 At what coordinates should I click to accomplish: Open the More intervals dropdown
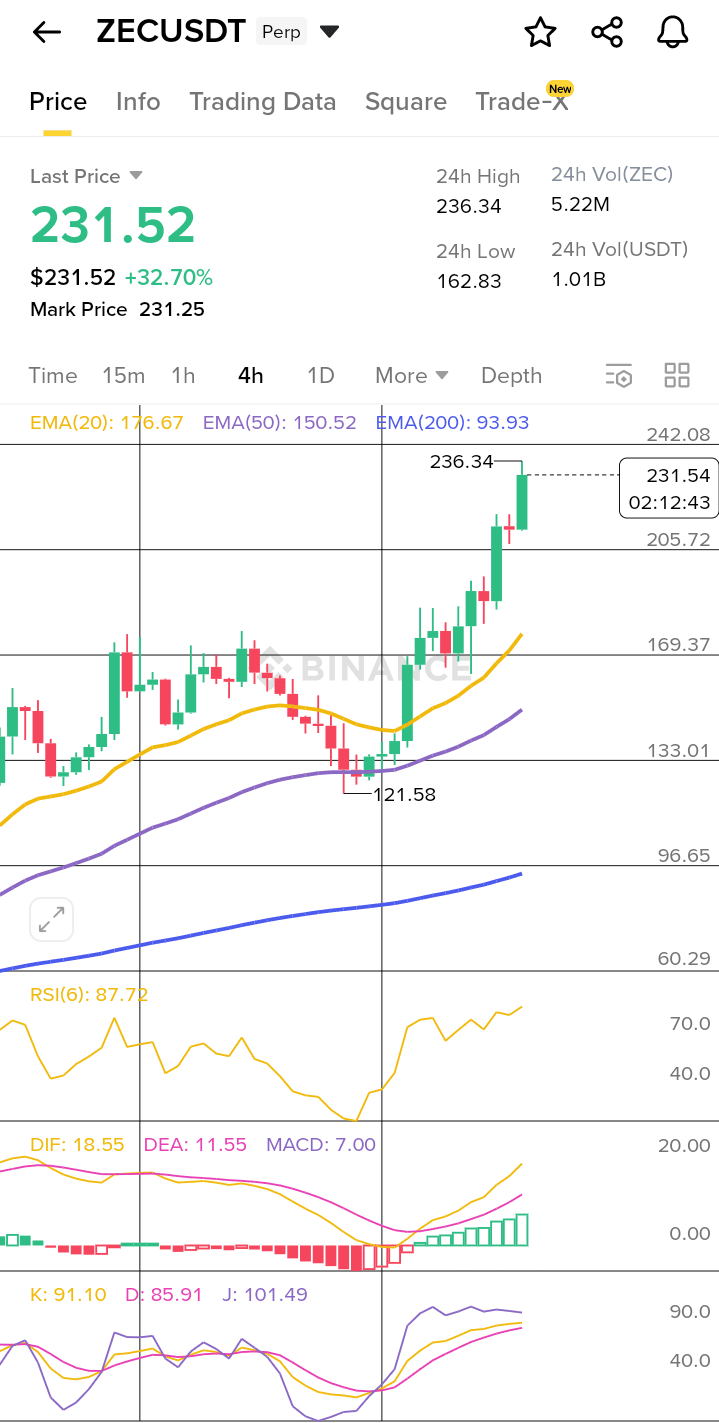(412, 376)
